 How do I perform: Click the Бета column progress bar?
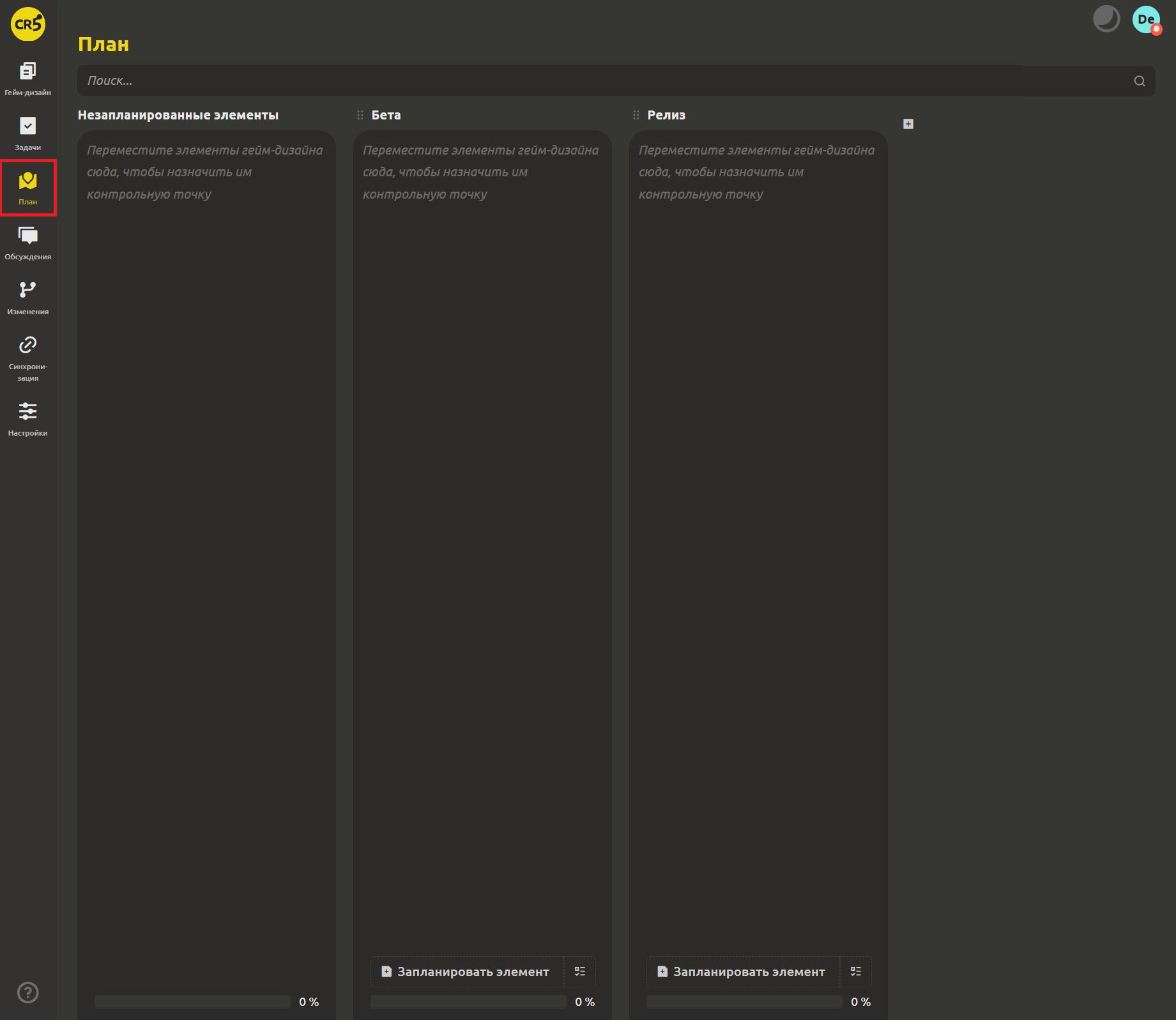point(468,1001)
